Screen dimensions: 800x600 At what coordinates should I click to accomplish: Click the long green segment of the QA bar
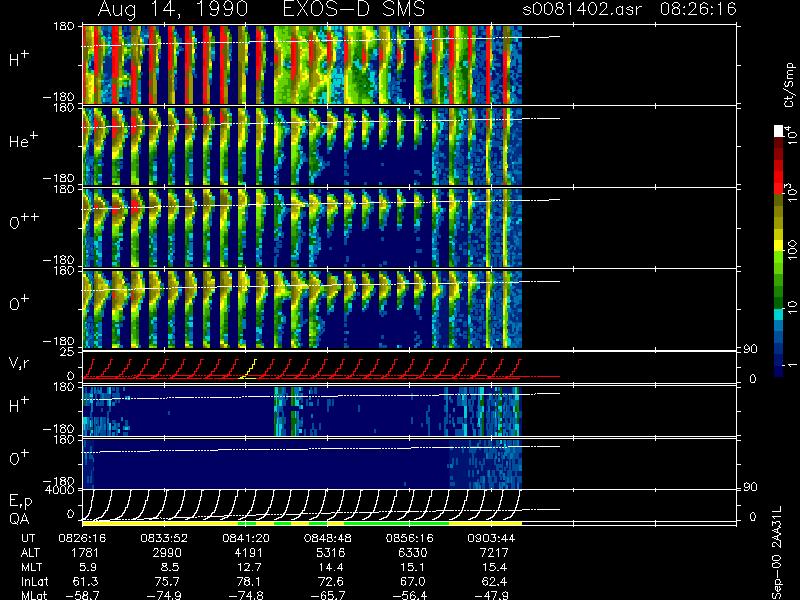[396, 523]
